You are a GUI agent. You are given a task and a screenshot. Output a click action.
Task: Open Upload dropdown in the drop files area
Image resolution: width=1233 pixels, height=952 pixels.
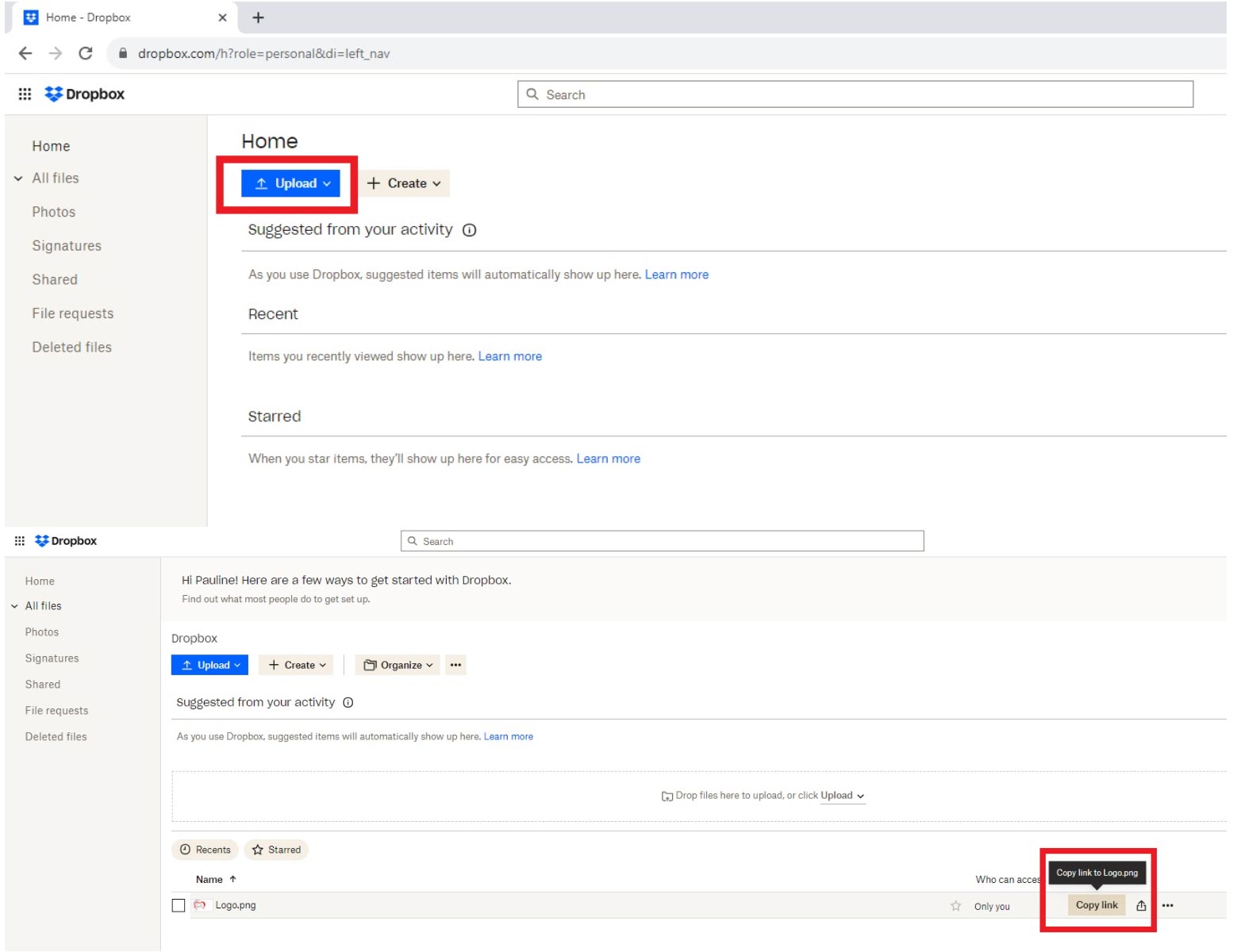pos(842,796)
